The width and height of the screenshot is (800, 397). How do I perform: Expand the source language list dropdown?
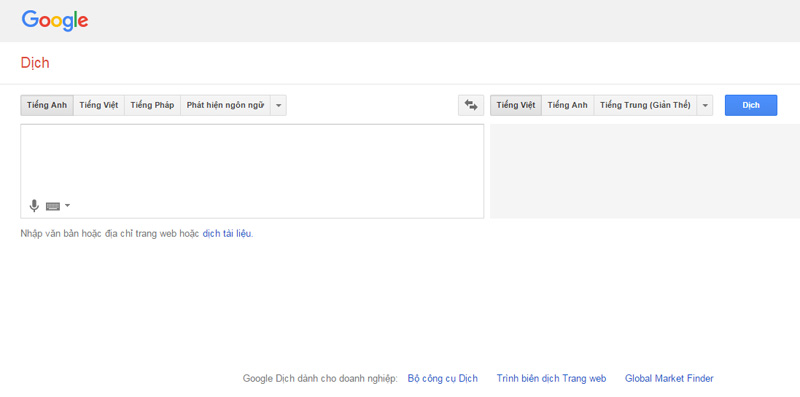[278, 105]
